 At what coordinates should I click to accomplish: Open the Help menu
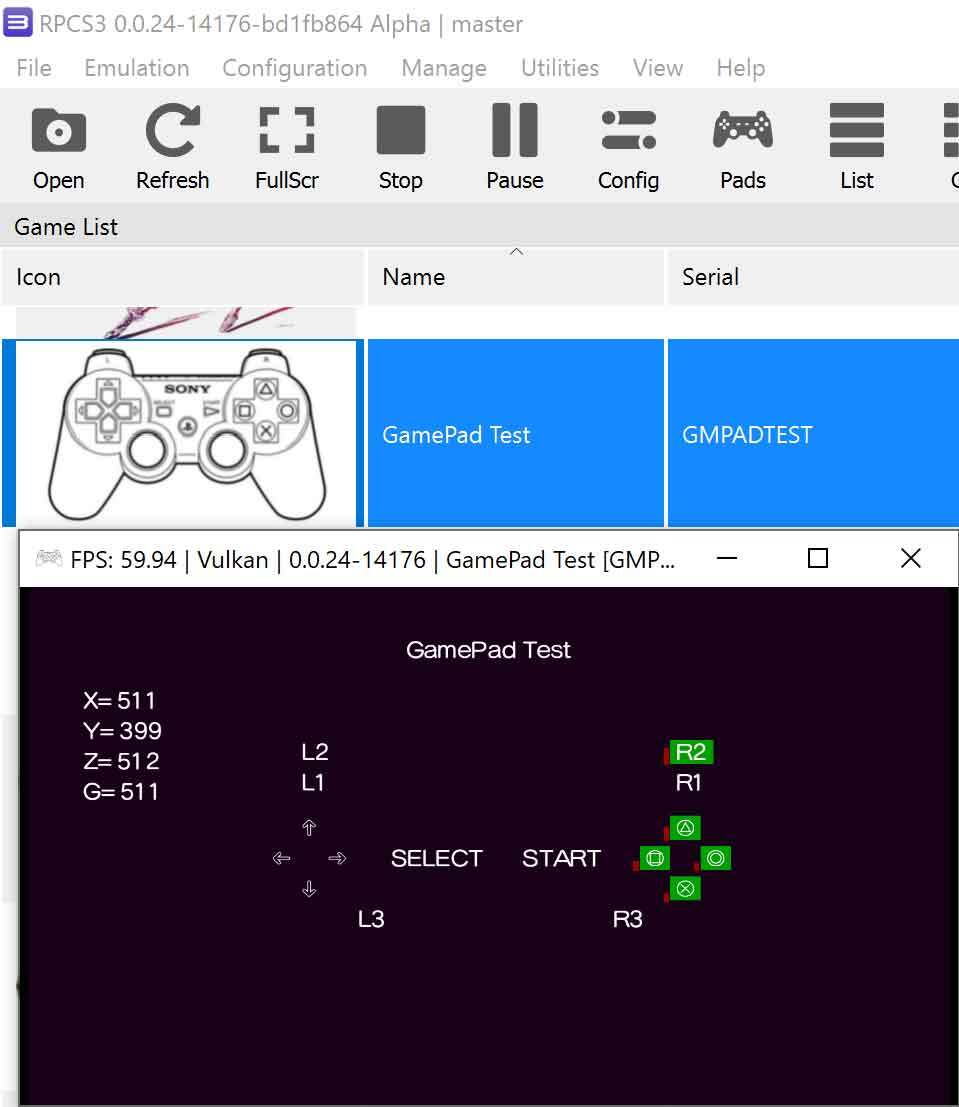pos(741,68)
